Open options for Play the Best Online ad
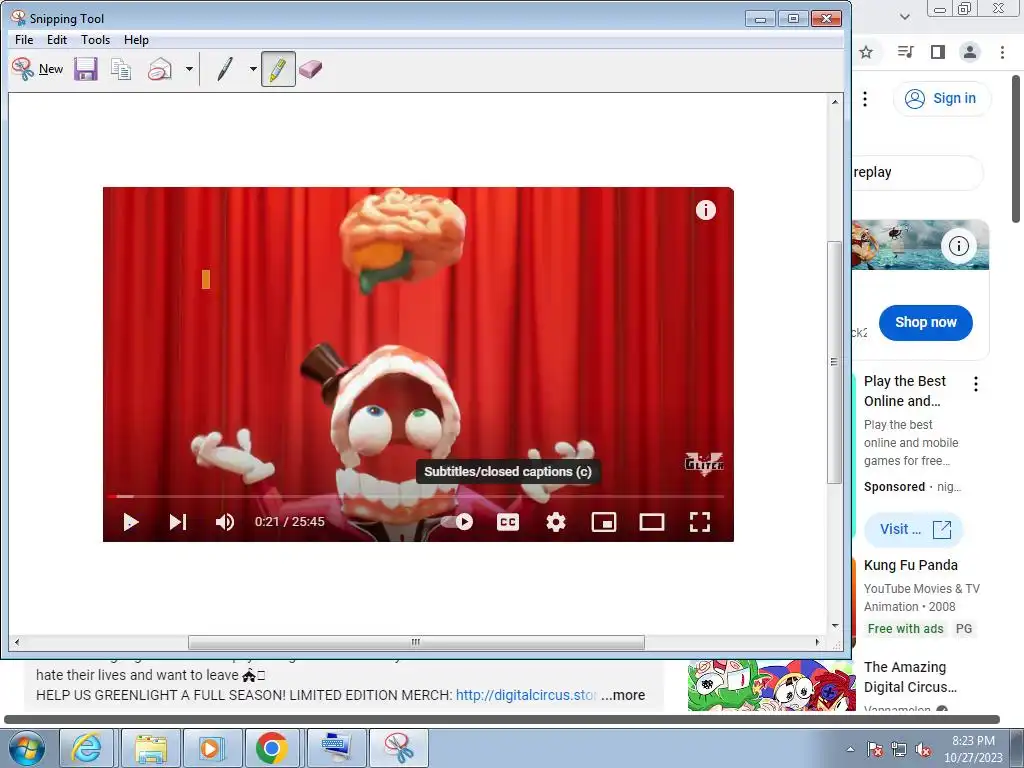 tap(976, 384)
